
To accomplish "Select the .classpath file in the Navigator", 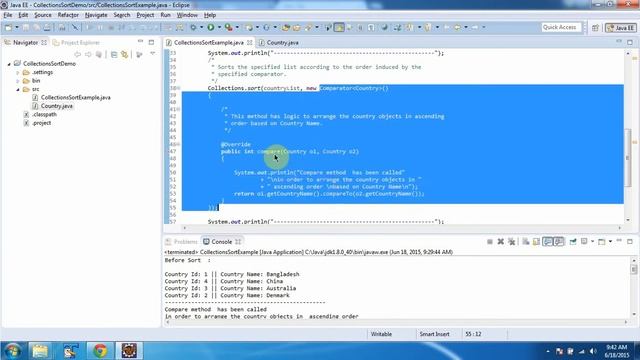I will tap(44, 115).
